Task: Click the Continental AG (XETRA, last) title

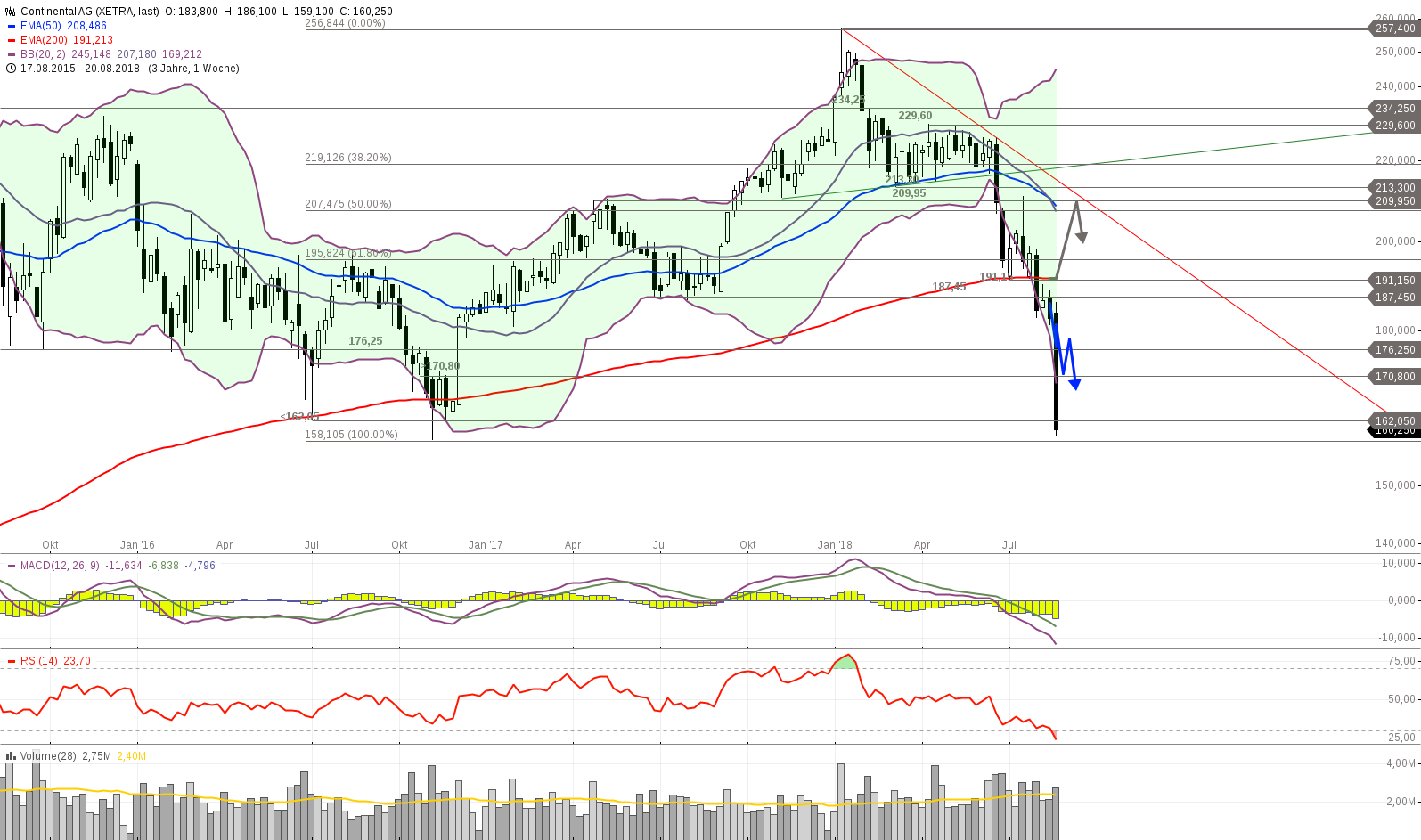Action: pos(90,12)
